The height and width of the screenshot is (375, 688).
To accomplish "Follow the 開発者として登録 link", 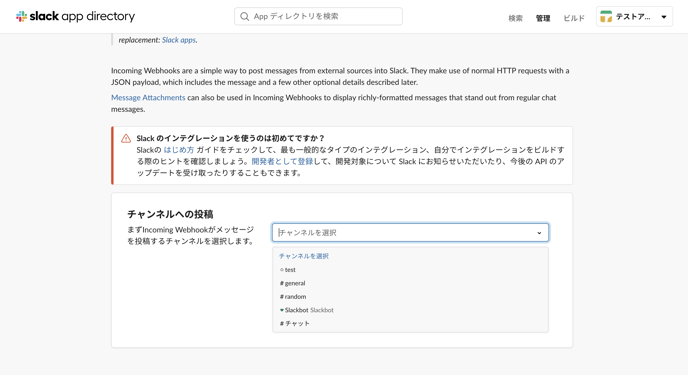I will coord(282,161).
